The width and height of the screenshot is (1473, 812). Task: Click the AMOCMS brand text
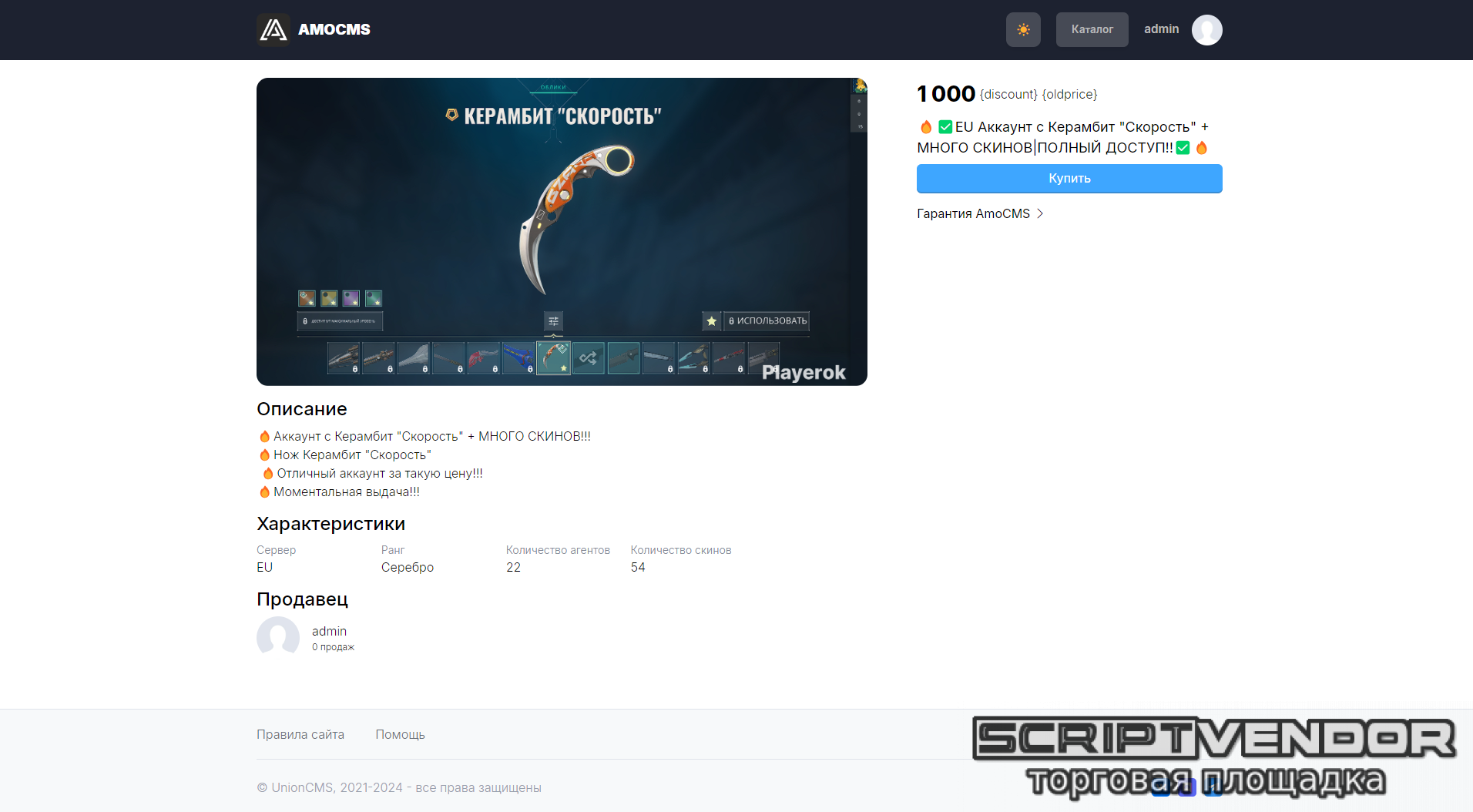tap(334, 29)
